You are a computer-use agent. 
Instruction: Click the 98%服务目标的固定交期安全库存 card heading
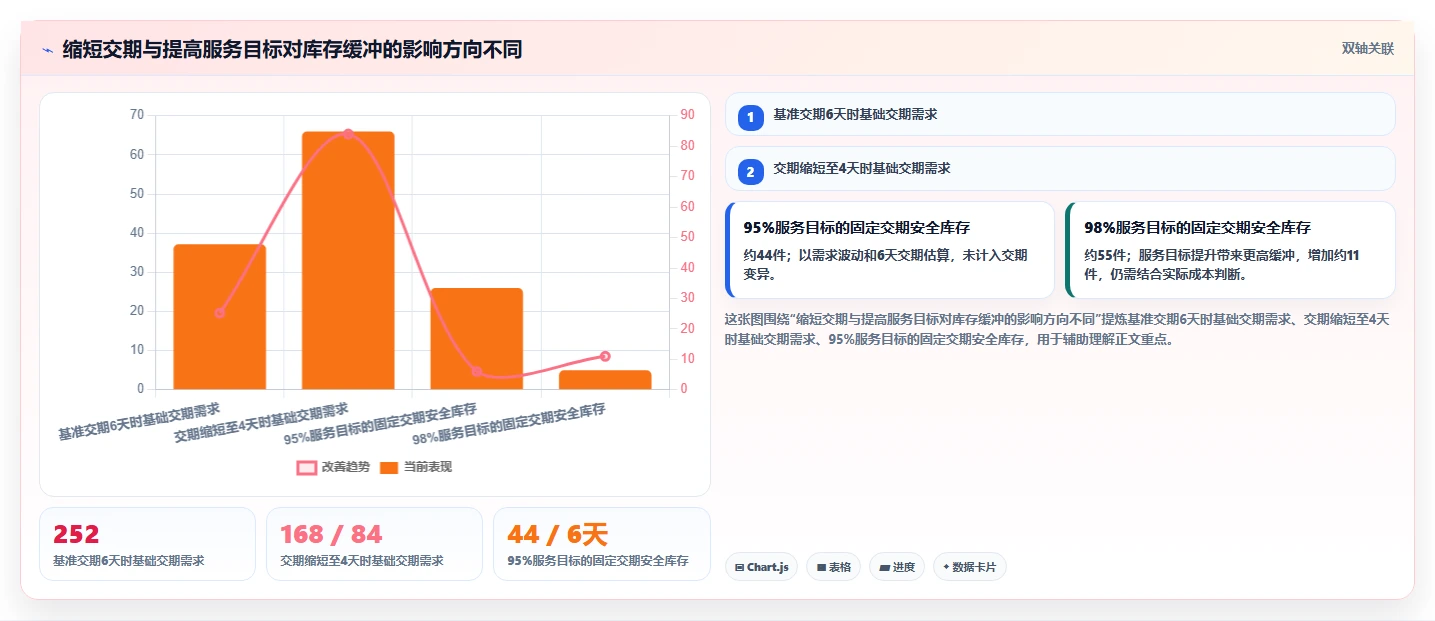1198,228
